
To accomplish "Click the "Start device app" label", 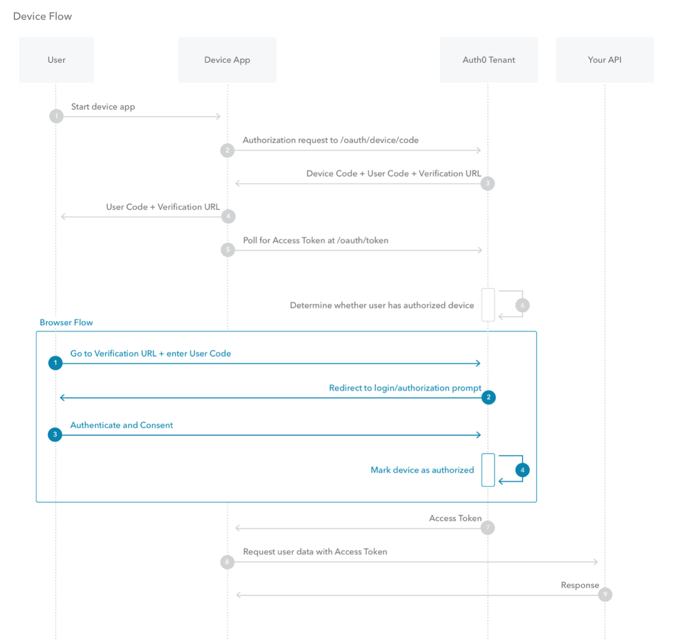I will coord(103,107).
